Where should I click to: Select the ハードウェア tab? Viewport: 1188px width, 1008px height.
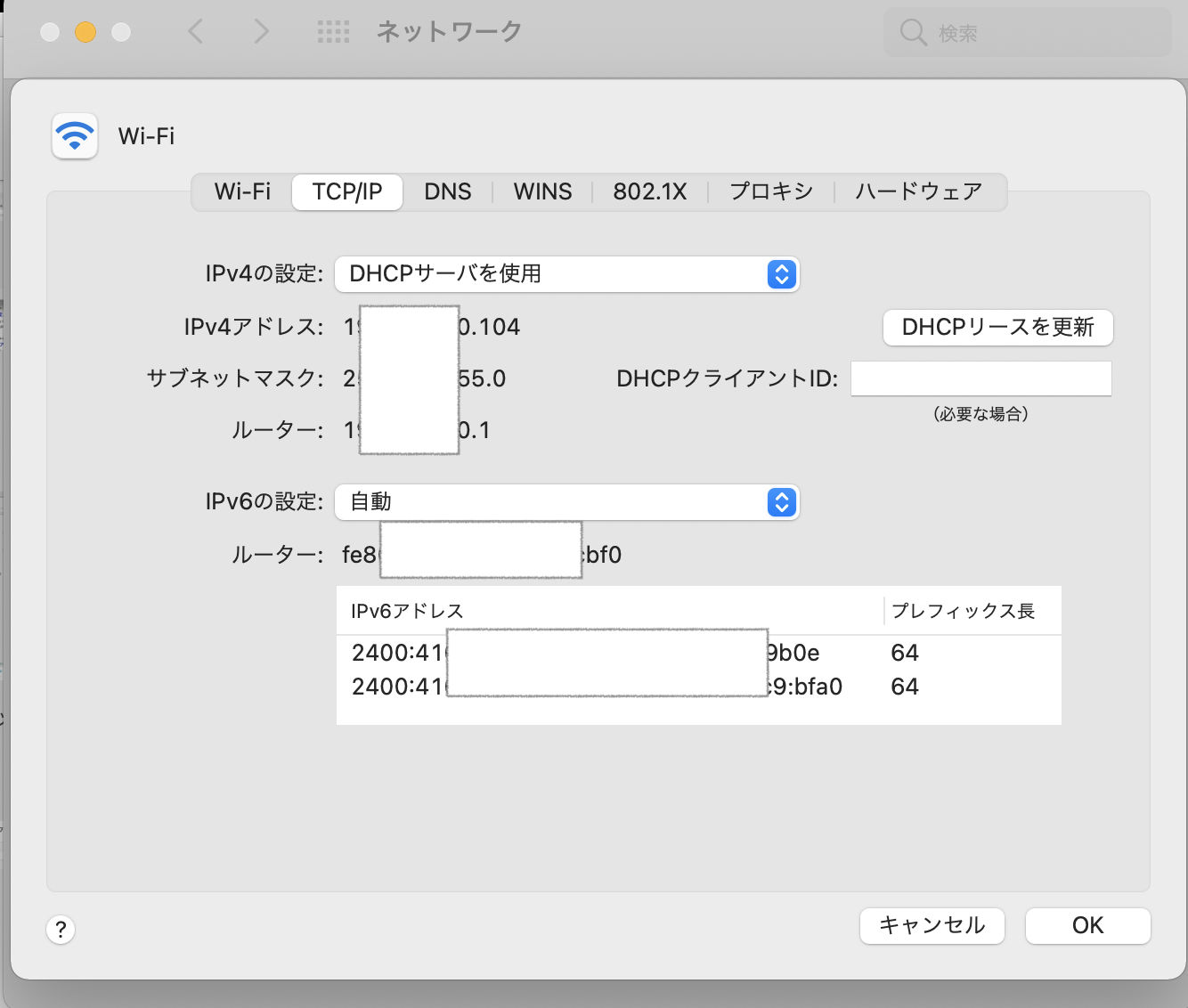pyautogui.click(x=918, y=192)
